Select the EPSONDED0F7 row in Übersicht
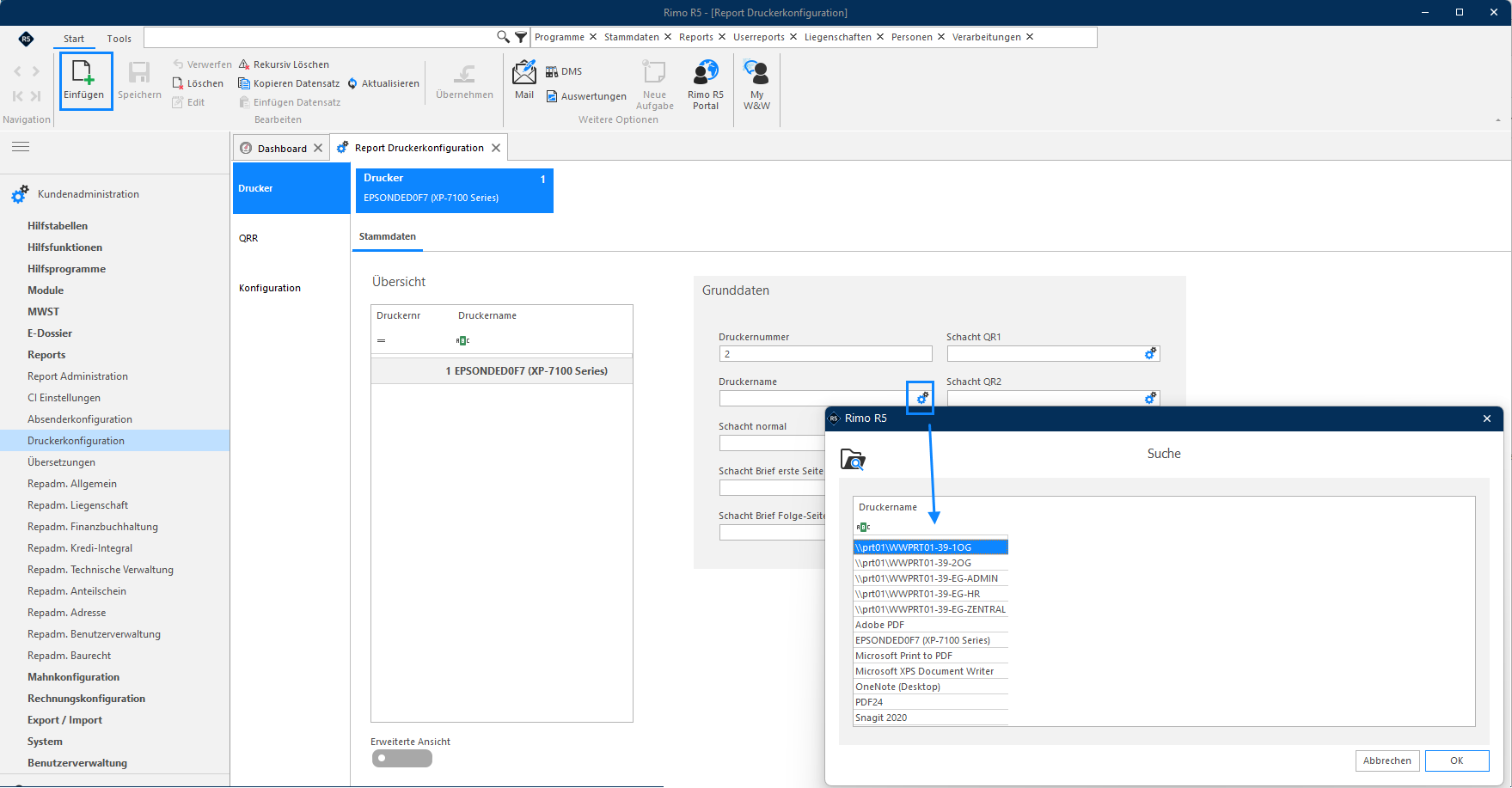The height and width of the screenshot is (788, 1512). pyautogui.click(x=502, y=371)
